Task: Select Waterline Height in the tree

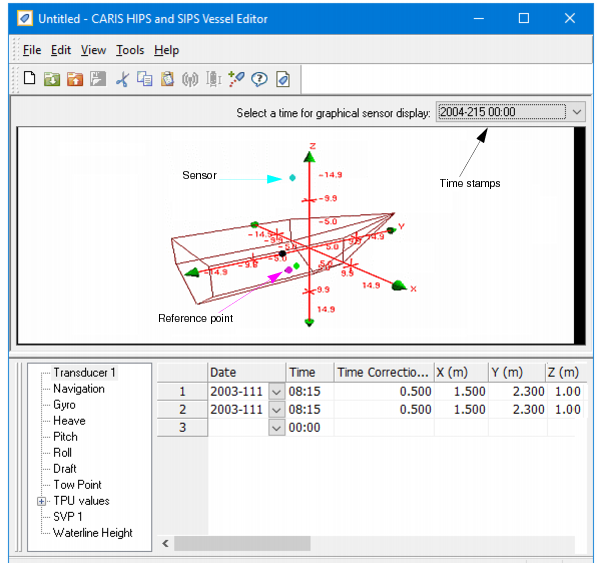Action: tap(93, 533)
